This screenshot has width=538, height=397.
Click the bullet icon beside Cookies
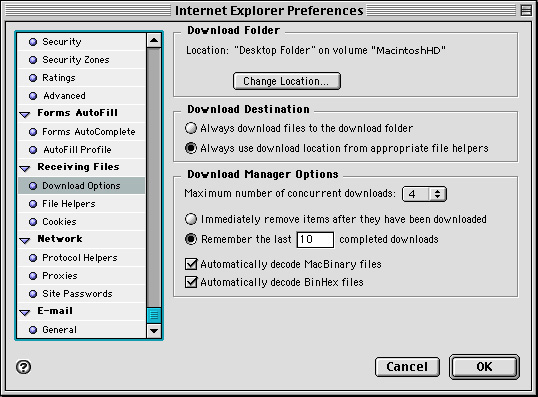tap(33, 222)
